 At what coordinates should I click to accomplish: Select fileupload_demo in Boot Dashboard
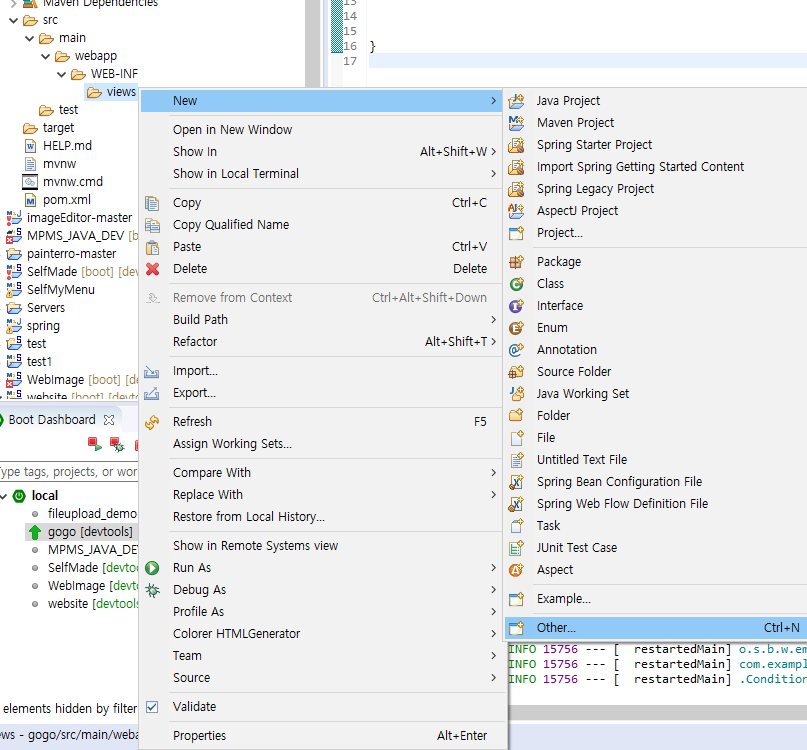[x=92, y=514]
